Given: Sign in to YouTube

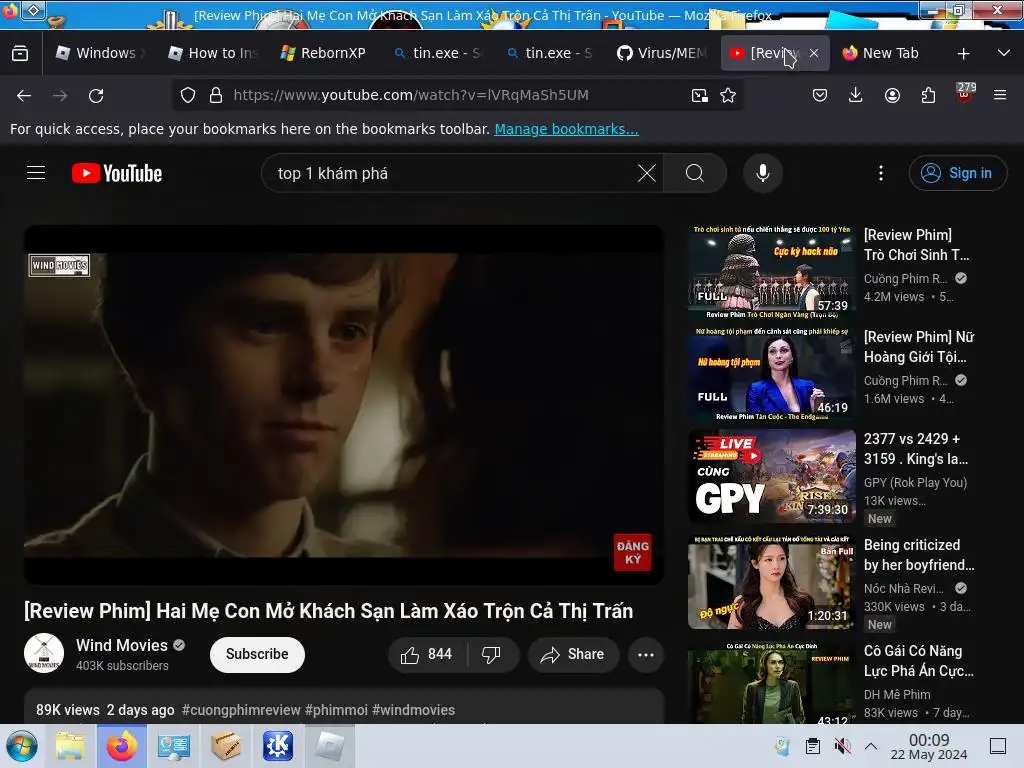Looking at the screenshot, I should point(957,173).
